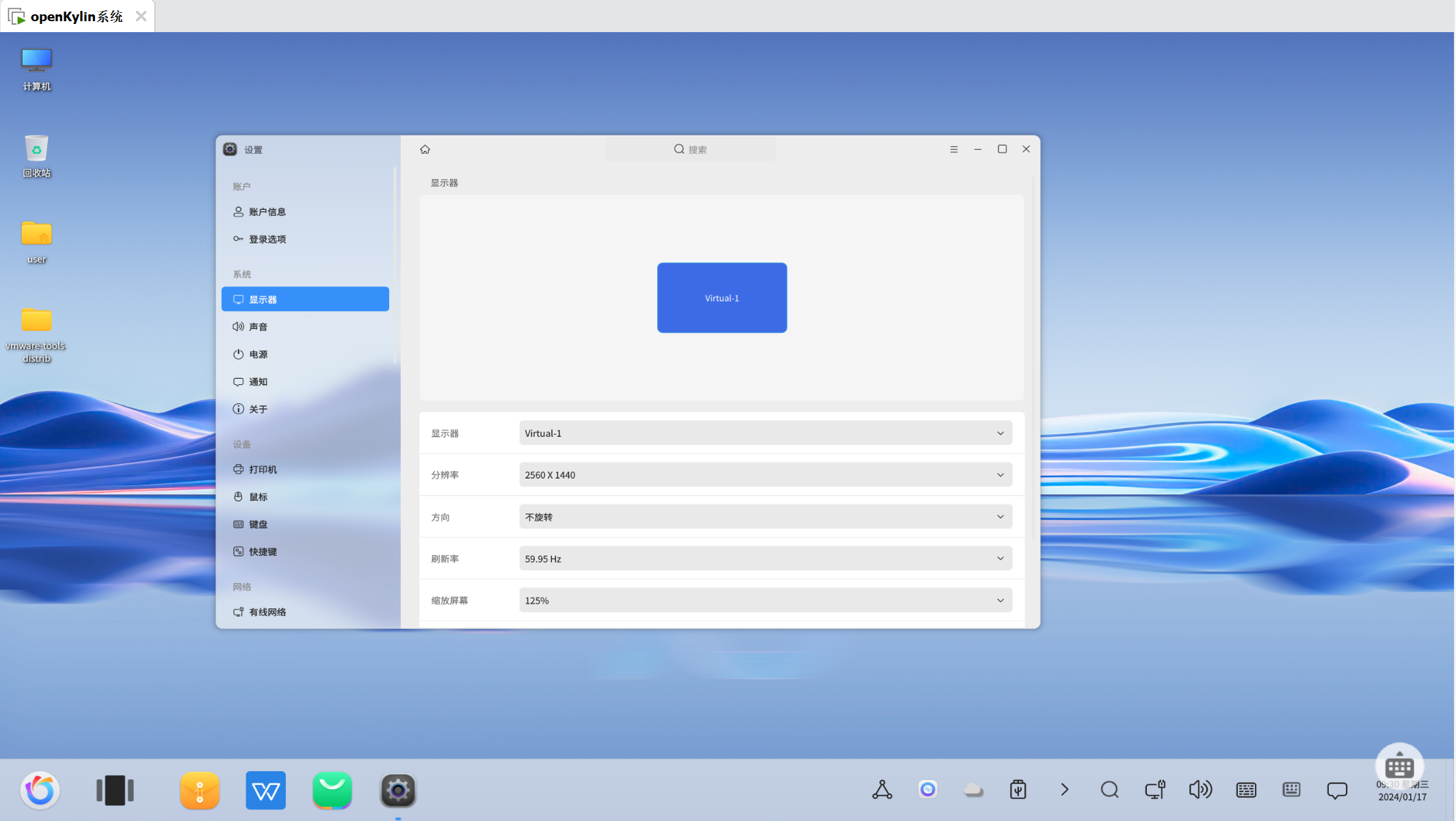Click the home icon in Settings
The height and width of the screenshot is (821, 1456).
click(x=425, y=149)
